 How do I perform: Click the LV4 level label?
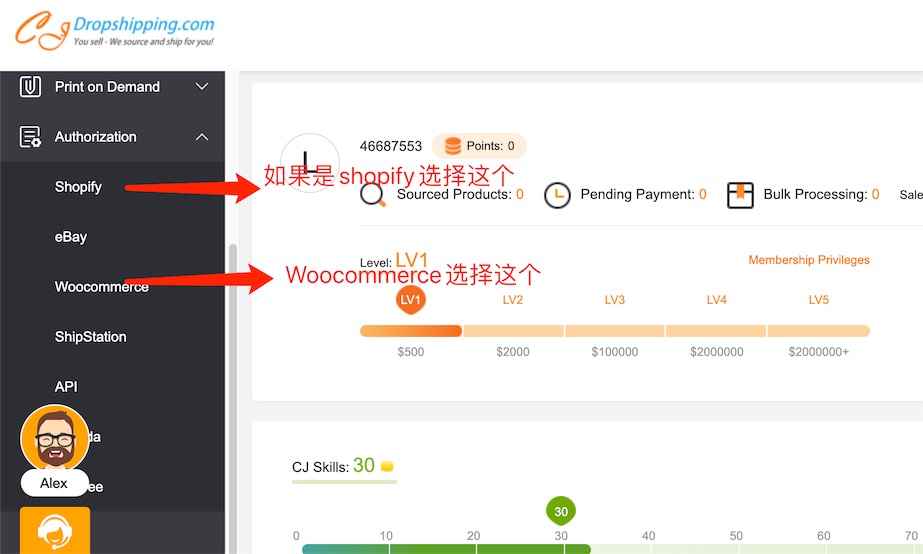716,300
